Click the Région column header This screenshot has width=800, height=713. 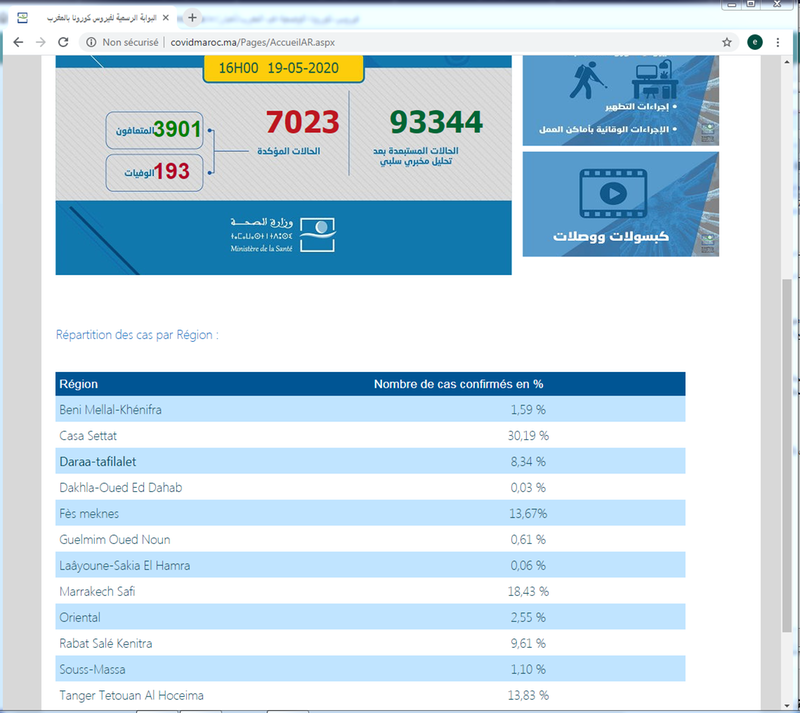tap(79, 384)
